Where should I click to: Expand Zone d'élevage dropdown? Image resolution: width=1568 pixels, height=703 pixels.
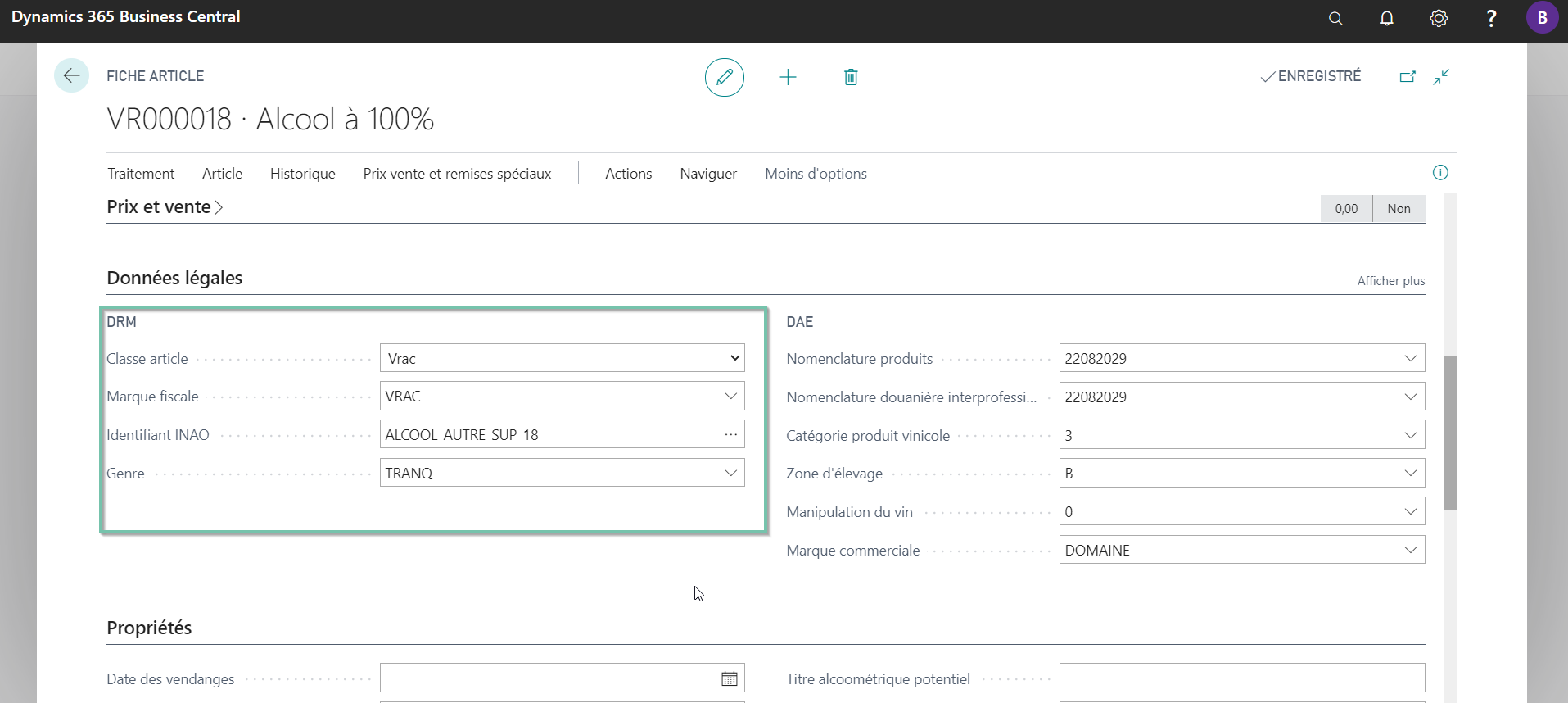1411,473
